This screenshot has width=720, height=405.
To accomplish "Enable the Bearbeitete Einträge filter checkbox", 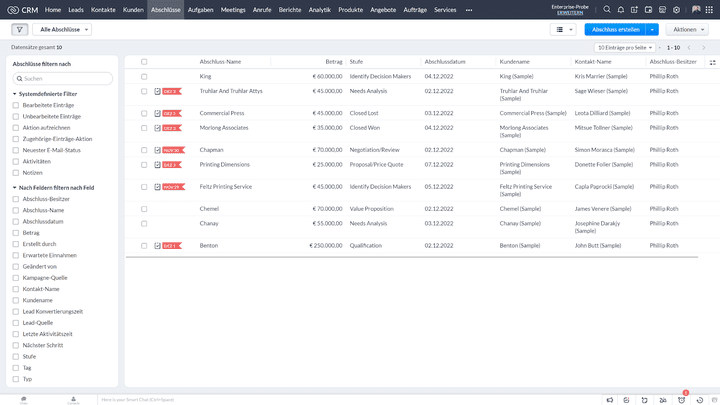I will click(x=15, y=105).
